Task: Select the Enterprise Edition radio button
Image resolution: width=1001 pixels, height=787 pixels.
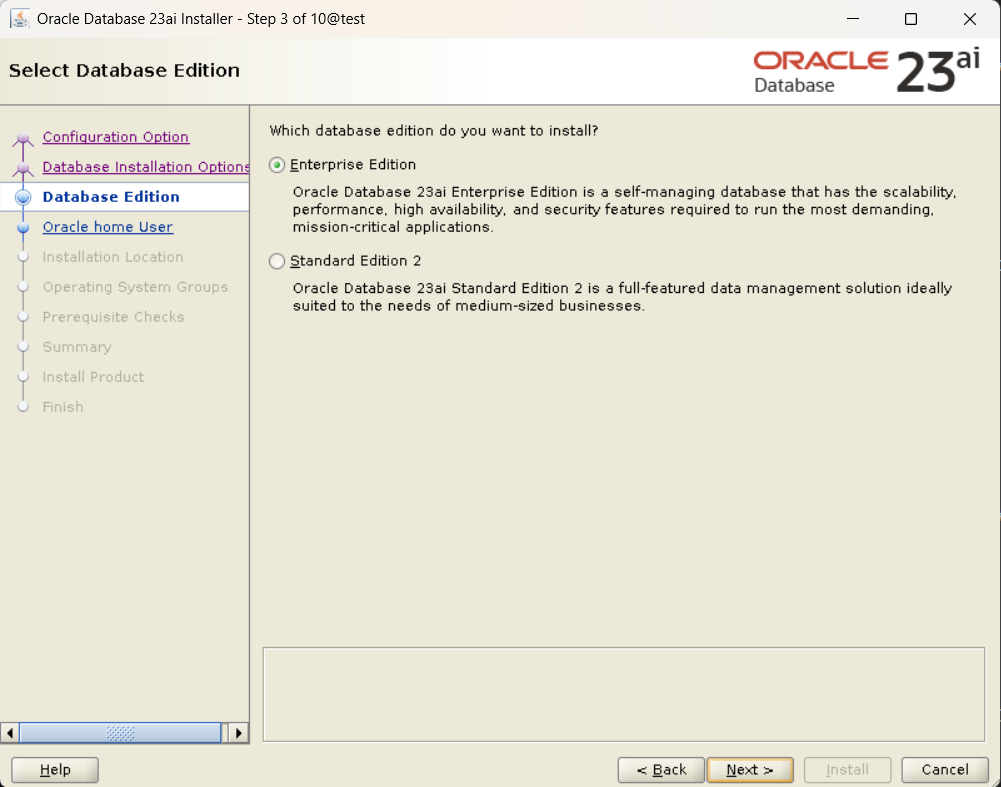Action: tap(276, 165)
